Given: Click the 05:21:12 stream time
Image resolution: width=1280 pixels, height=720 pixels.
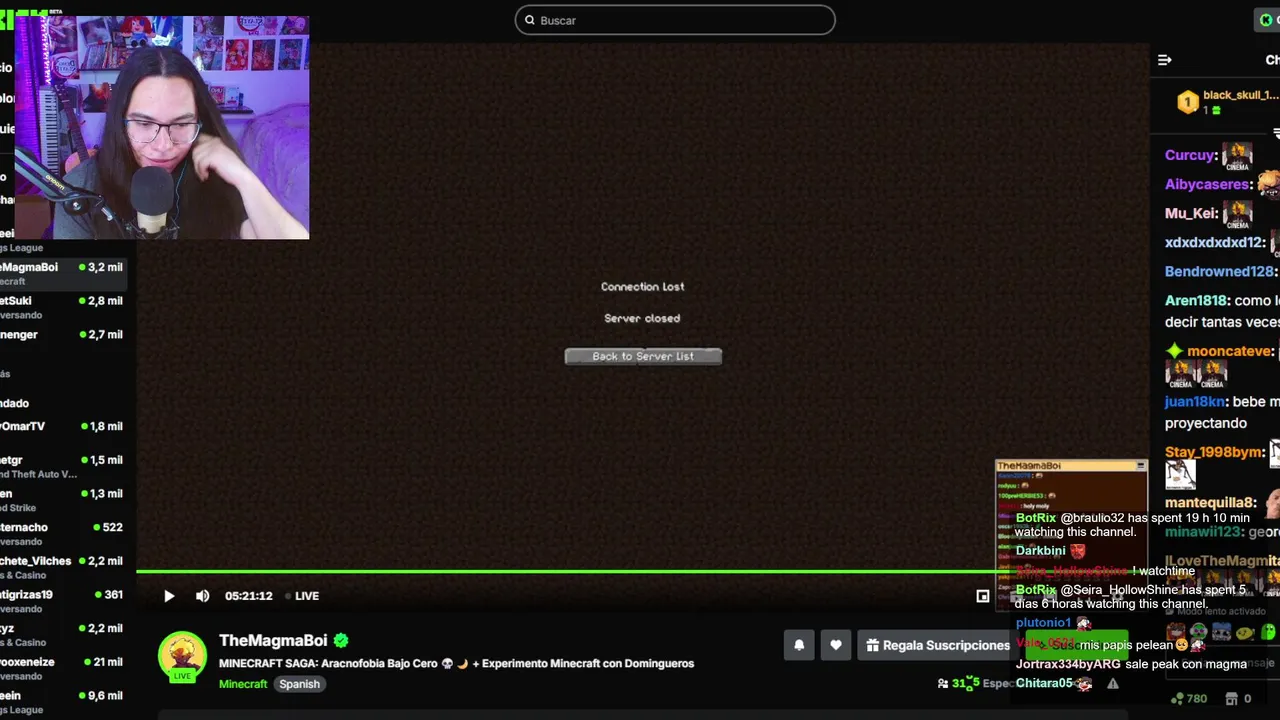Looking at the screenshot, I should pyautogui.click(x=249, y=596).
